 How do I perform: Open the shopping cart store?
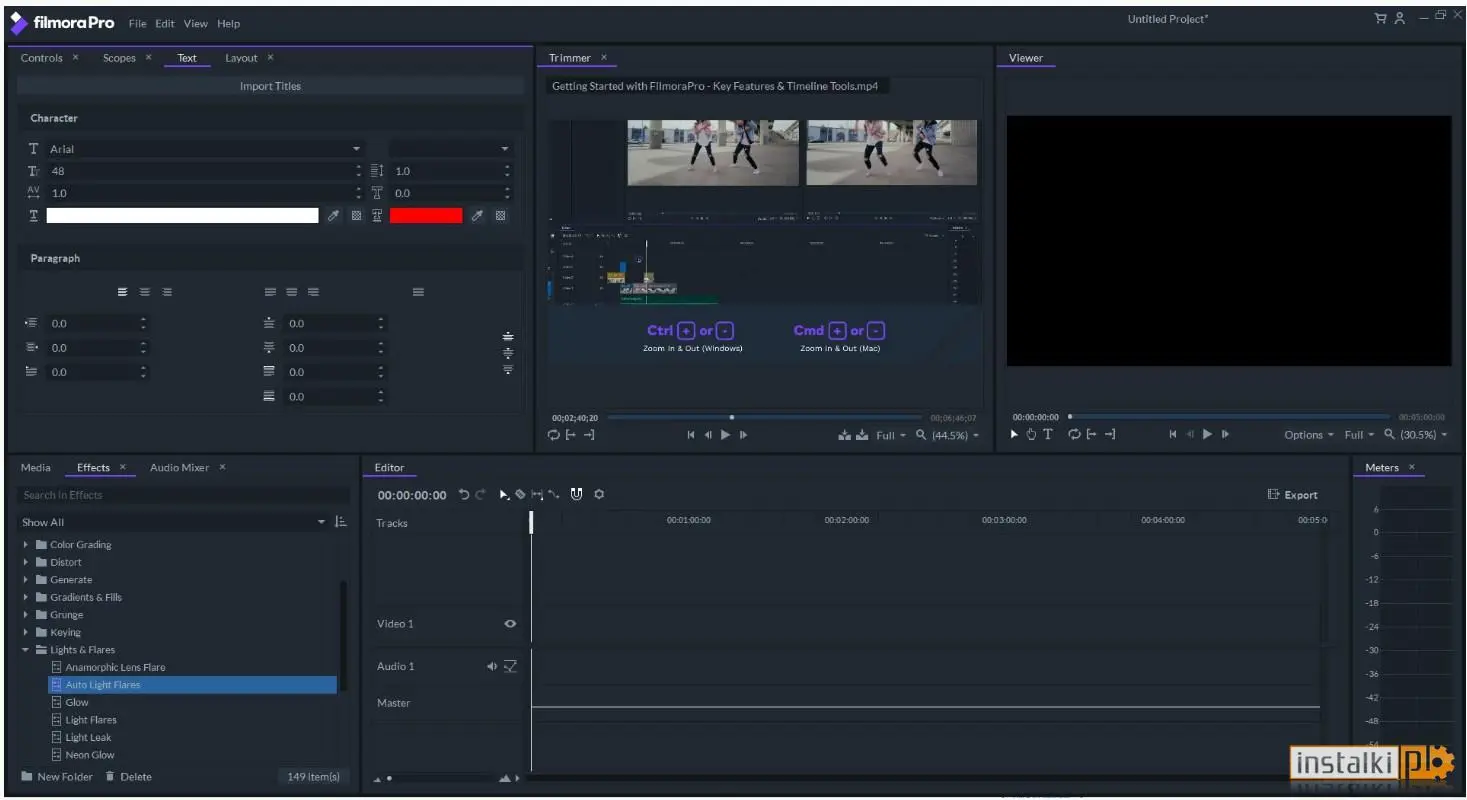[x=1381, y=18]
